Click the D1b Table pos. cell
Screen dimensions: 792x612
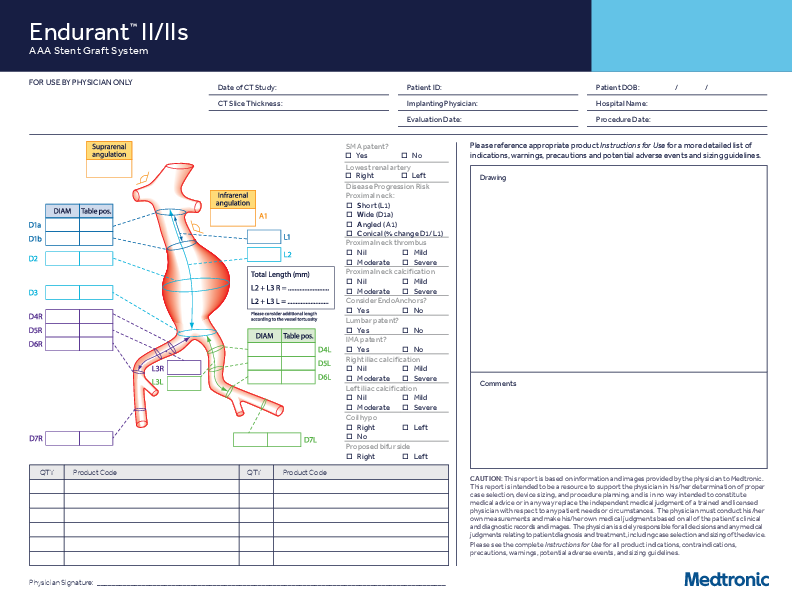point(96,238)
